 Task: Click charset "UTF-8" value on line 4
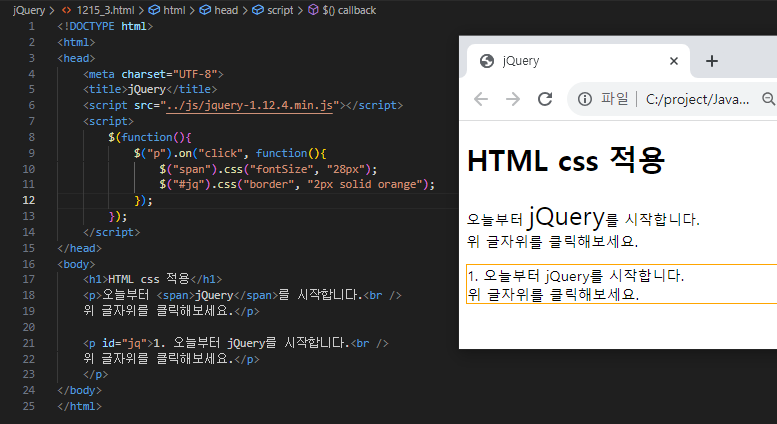195,74
